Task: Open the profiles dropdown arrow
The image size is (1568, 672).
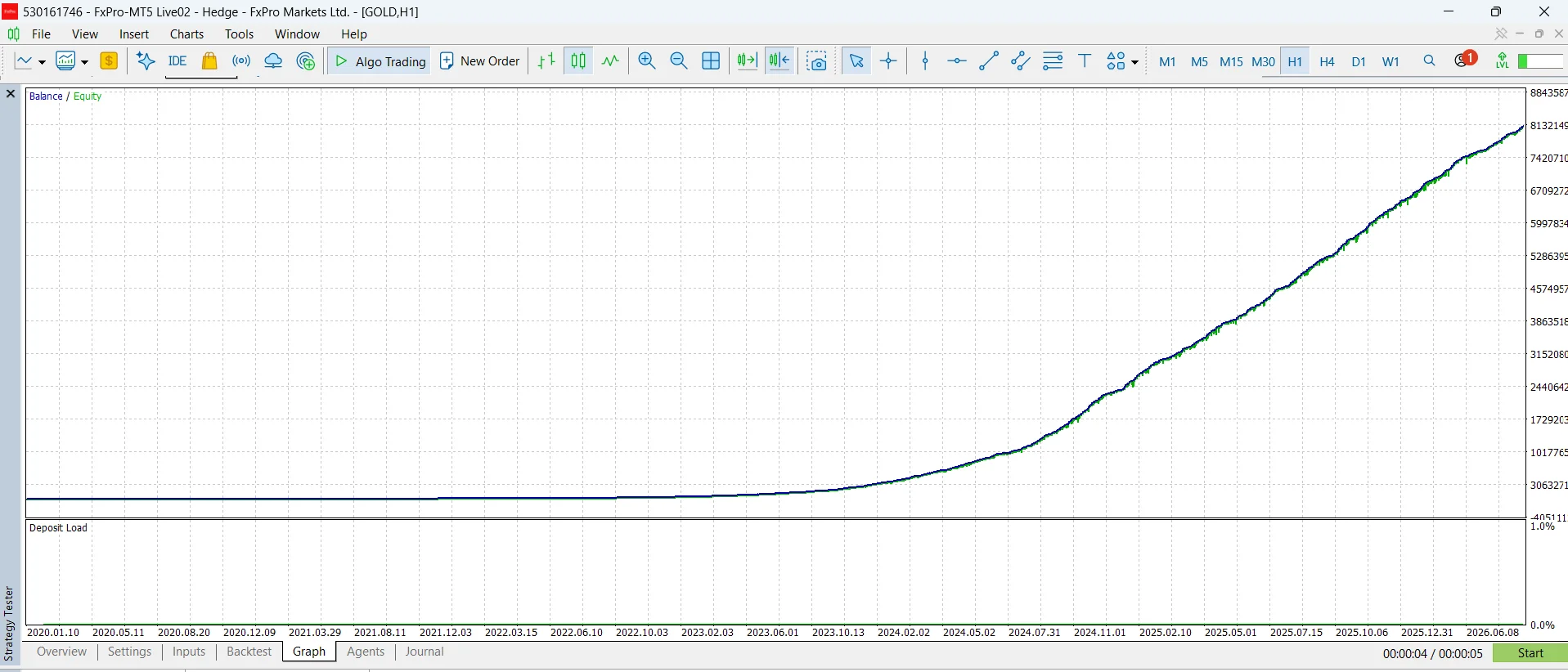Action: (x=84, y=62)
